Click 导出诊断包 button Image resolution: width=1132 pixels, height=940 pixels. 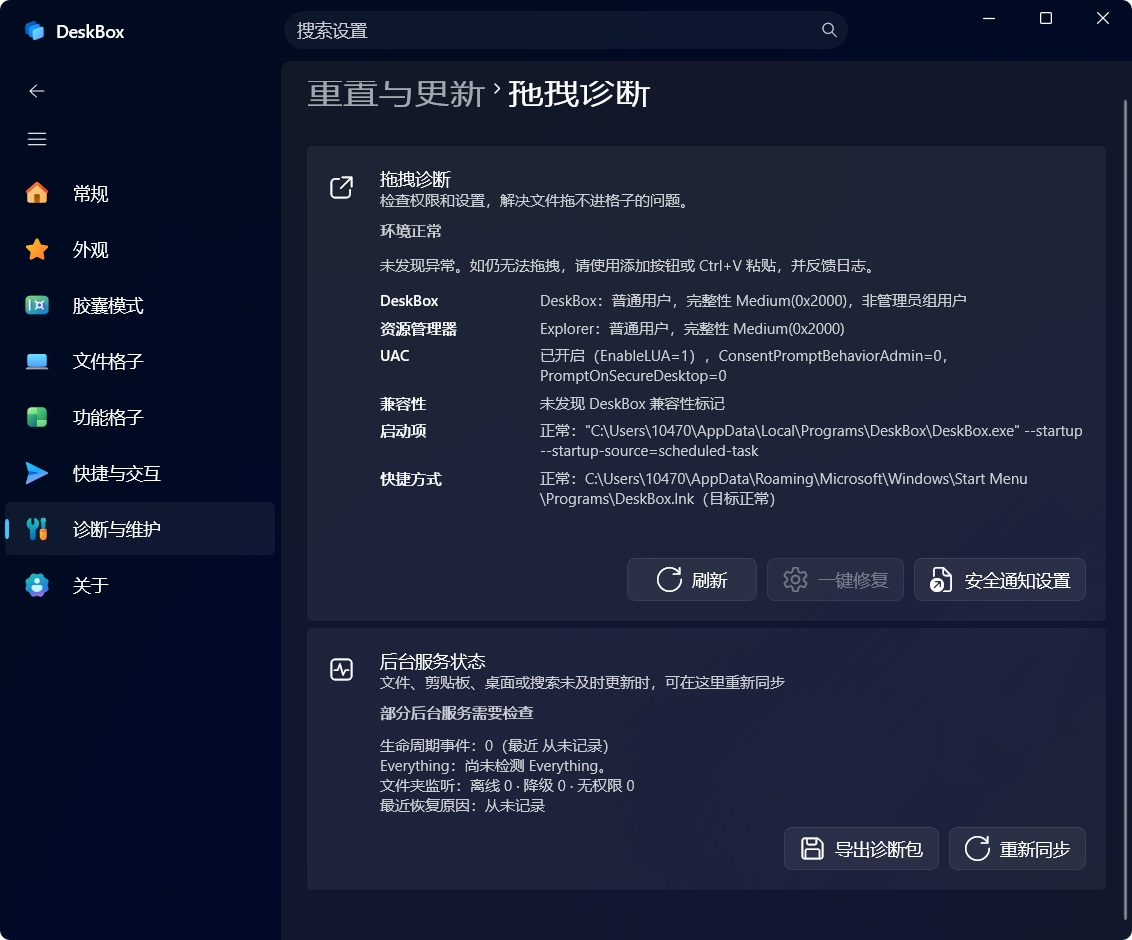pyautogui.click(x=861, y=848)
